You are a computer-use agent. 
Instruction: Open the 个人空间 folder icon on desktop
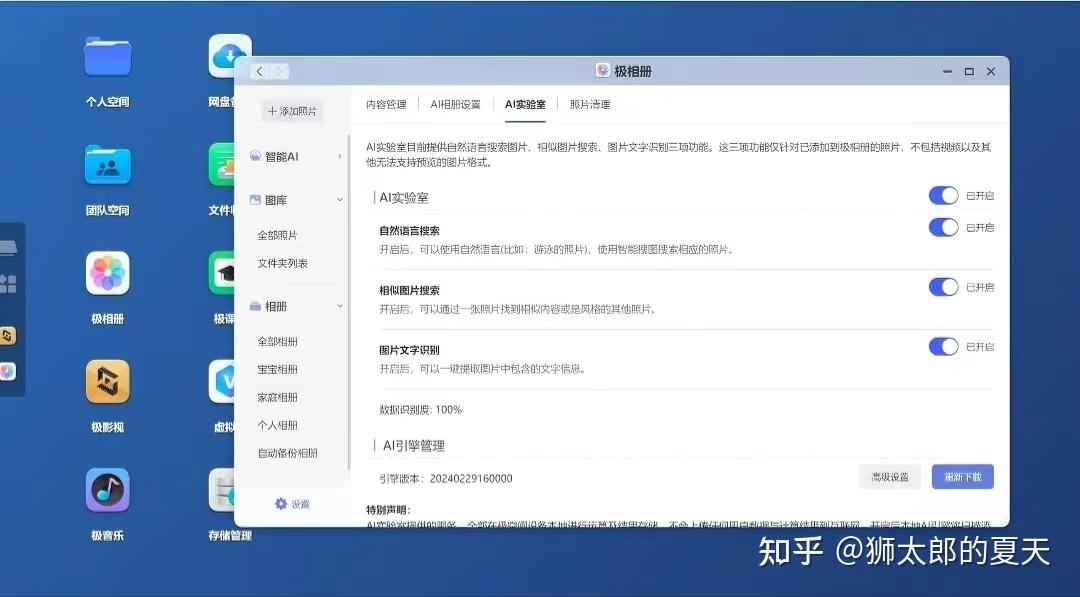point(107,57)
